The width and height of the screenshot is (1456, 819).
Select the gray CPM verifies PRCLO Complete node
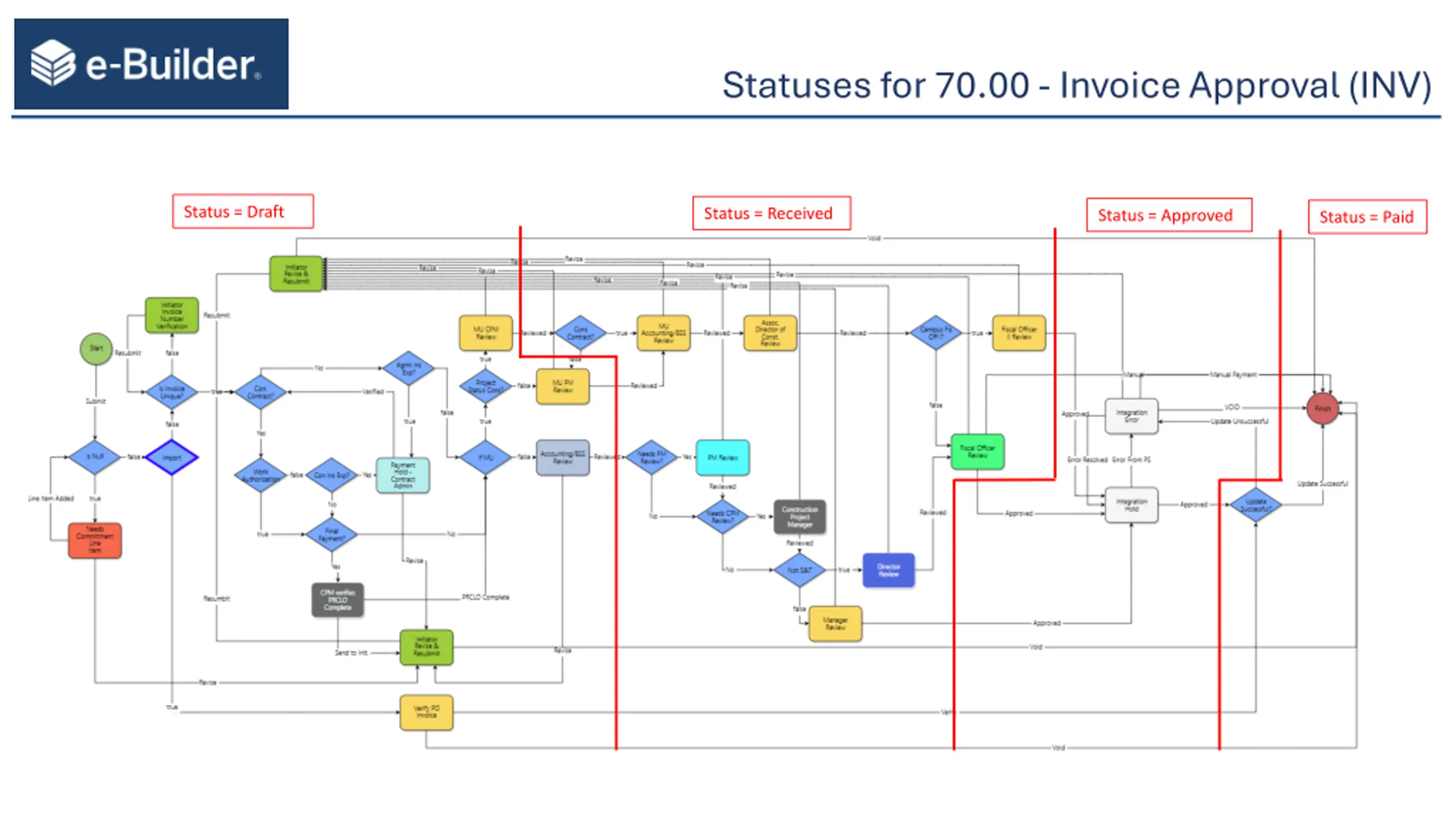337,600
